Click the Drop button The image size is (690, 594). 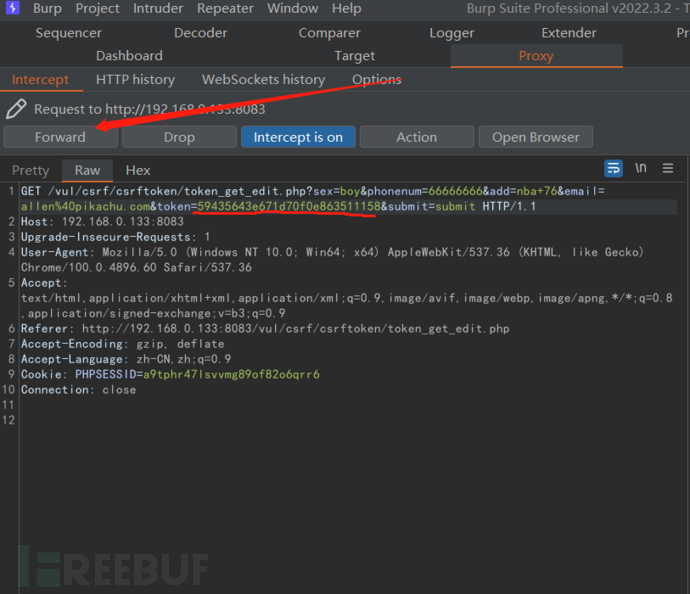click(179, 137)
